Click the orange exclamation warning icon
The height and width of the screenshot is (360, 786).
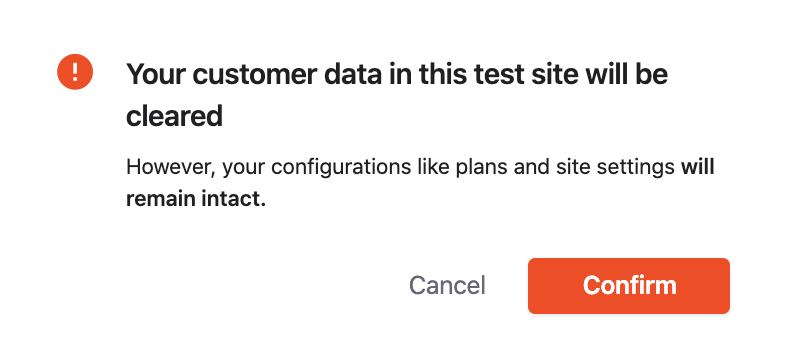coord(75,72)
